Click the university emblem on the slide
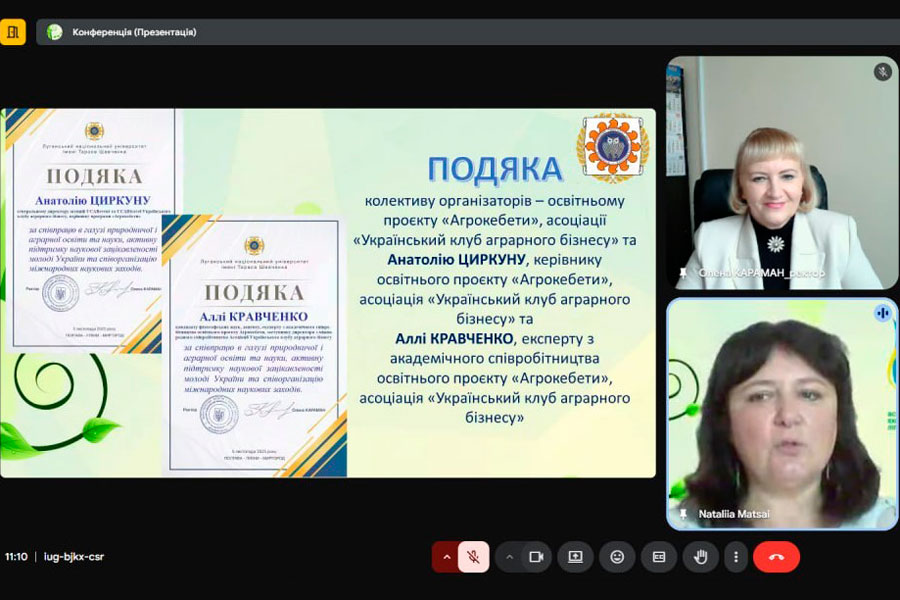The image size is (900, 600). [613, 147]
